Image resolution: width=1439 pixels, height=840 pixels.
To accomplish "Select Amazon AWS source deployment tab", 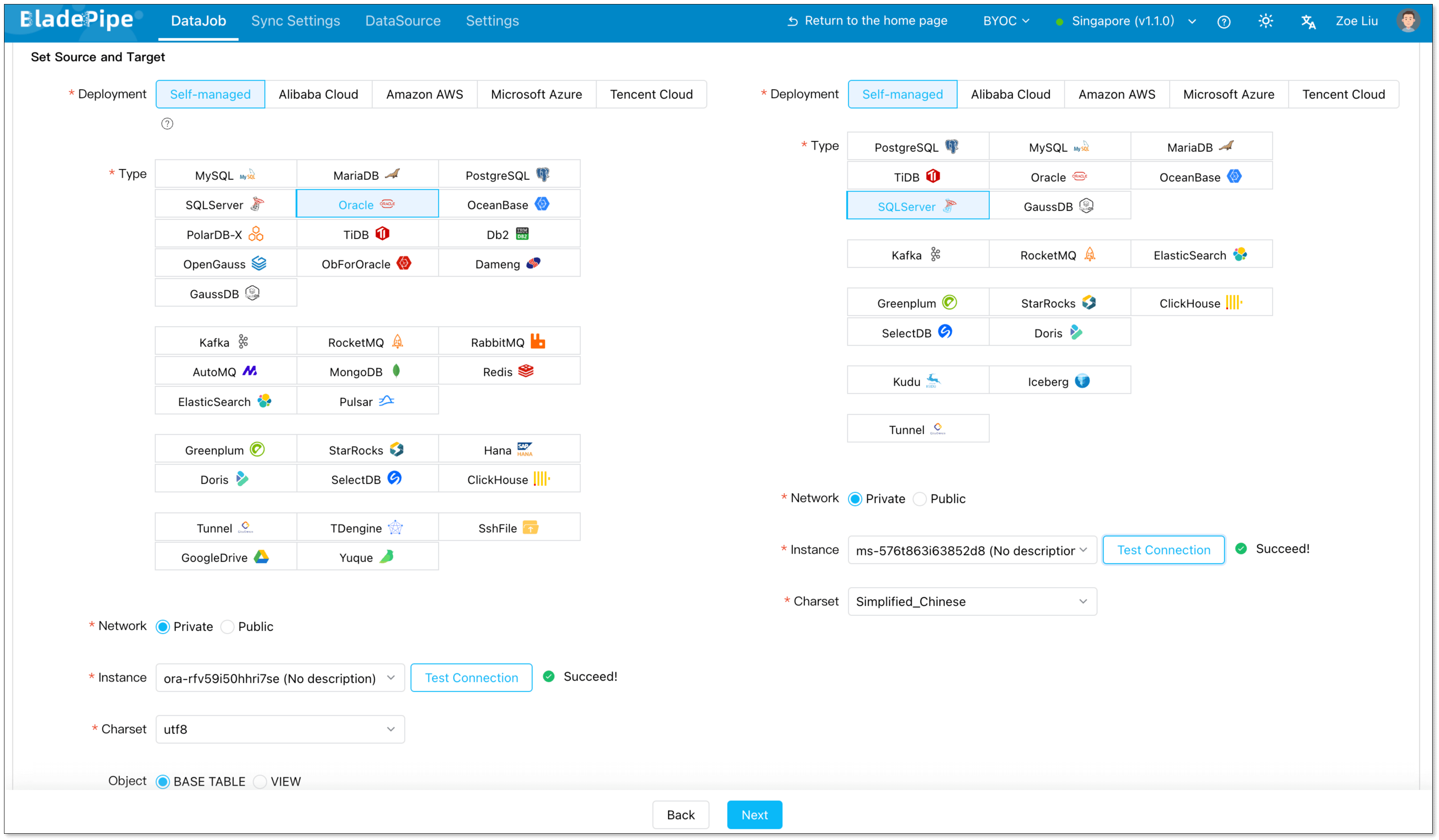I will click(424, 94).
